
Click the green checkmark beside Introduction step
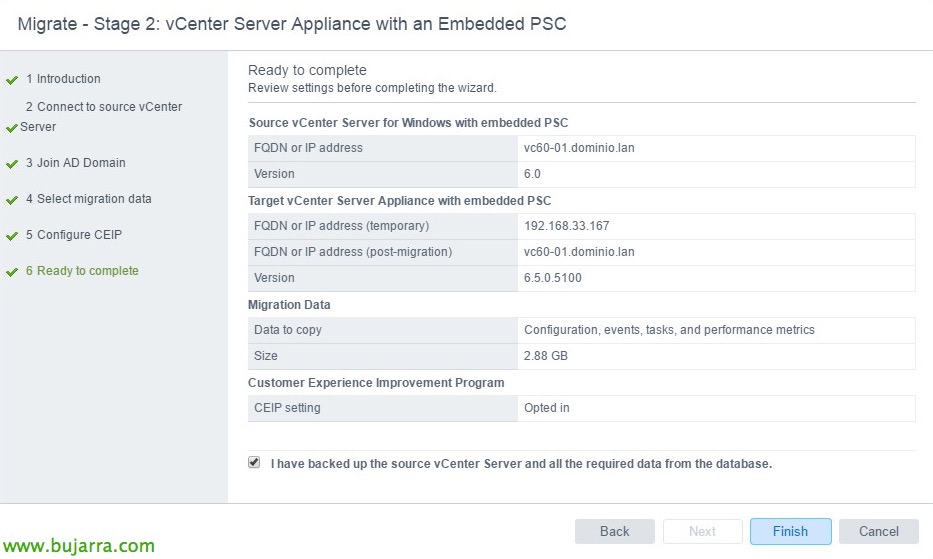click(x=12, y=80)
